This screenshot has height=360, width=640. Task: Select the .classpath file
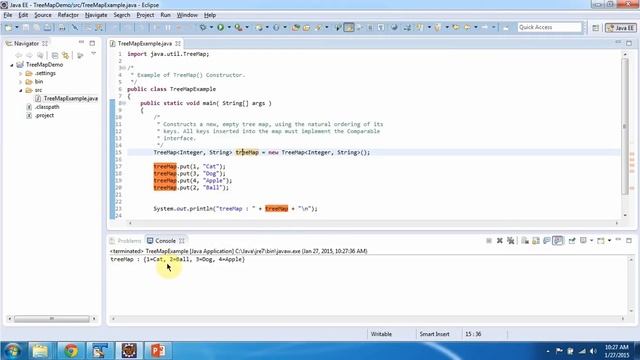[x=47, y=107]
